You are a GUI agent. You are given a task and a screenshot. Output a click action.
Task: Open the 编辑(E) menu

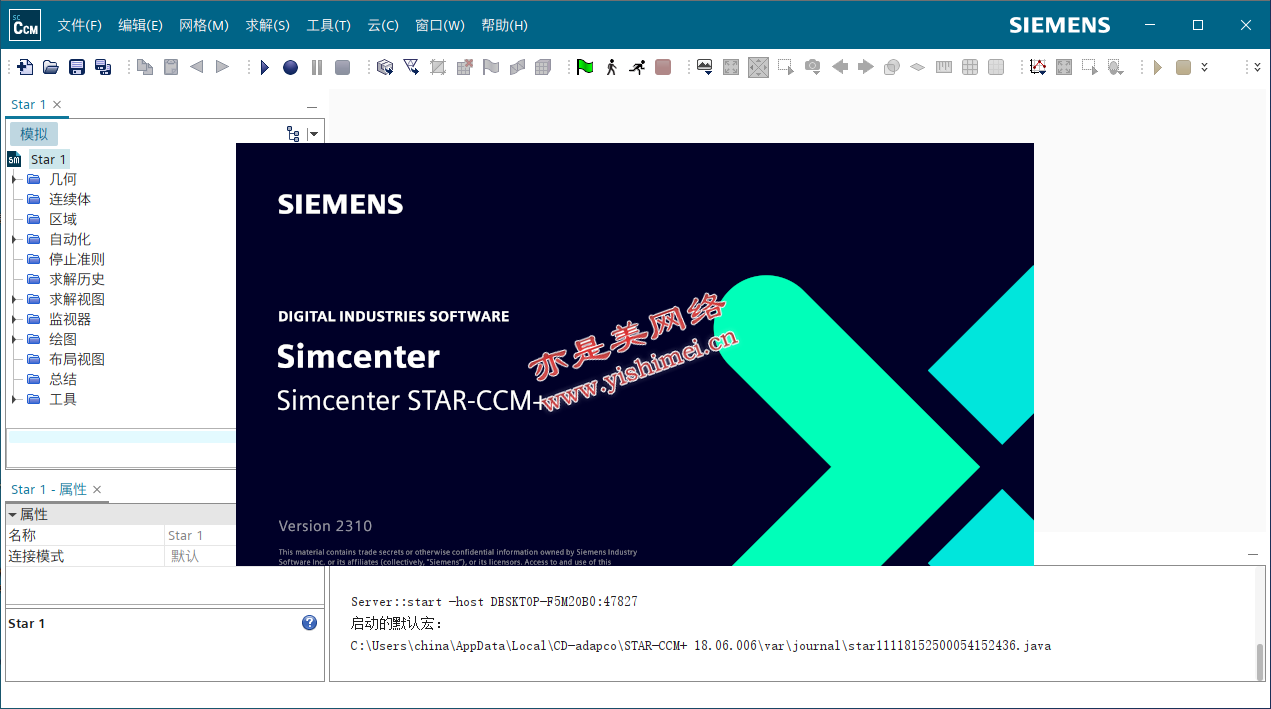point(140,25)
